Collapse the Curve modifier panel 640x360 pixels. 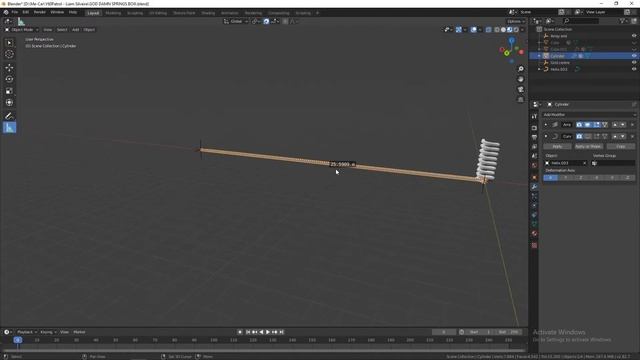[x=546, y=137]
